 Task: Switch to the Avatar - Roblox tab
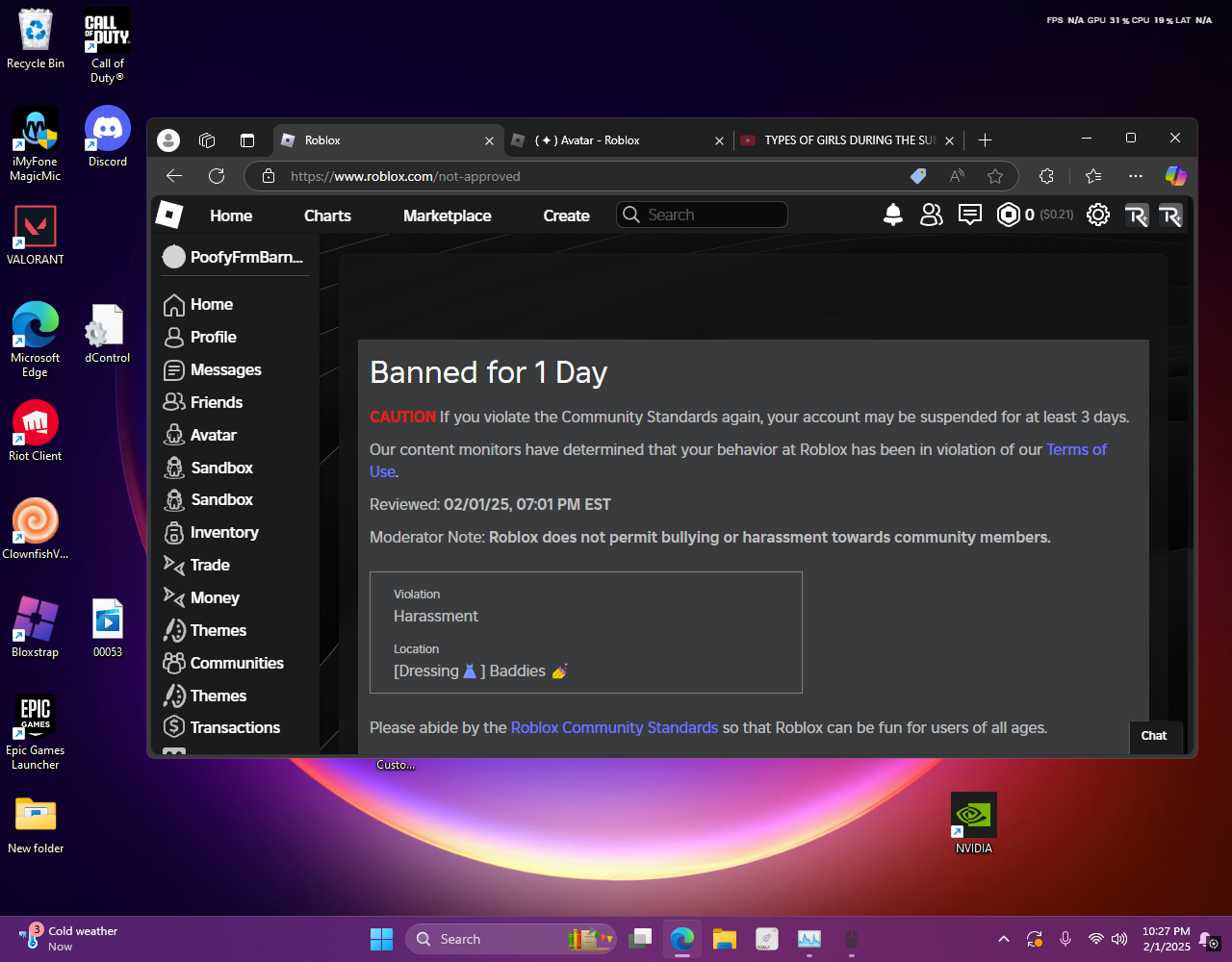[616, 140]
